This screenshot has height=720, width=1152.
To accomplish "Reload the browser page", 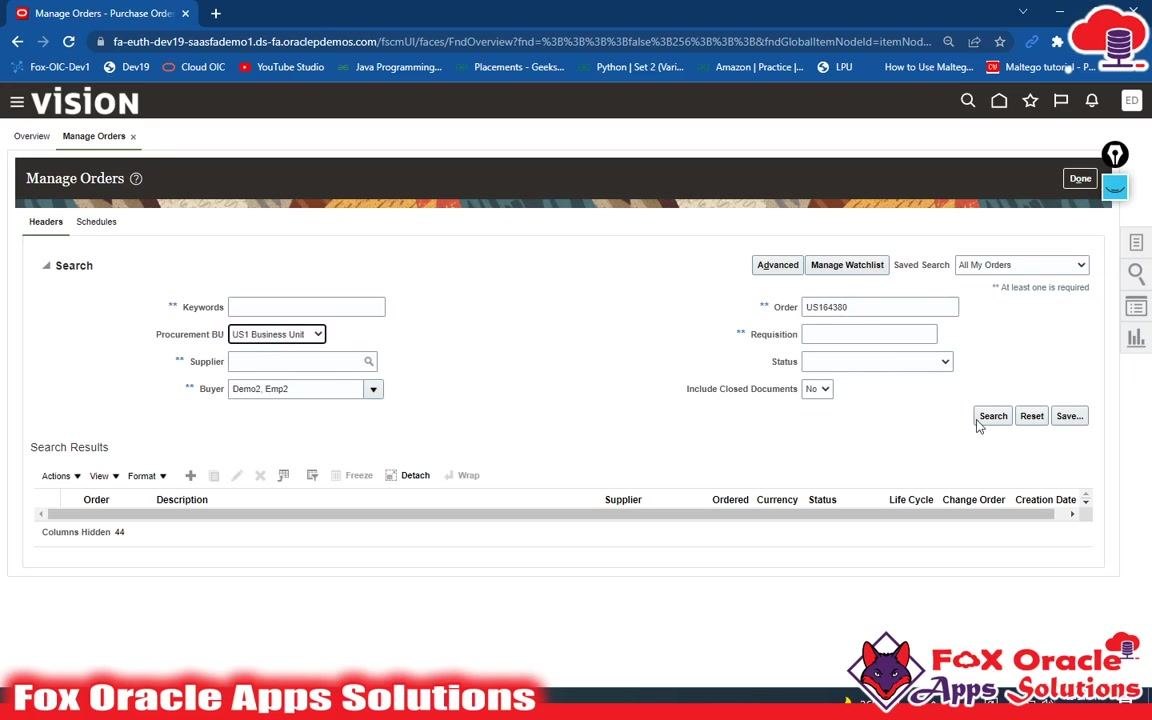I will coord(68,42).
